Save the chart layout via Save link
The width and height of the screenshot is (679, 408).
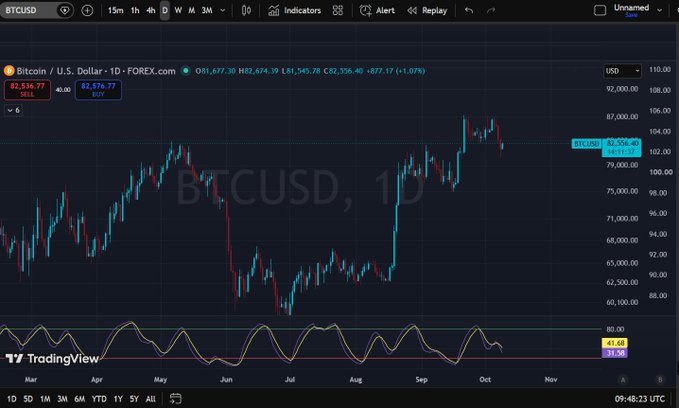[631, 15]
